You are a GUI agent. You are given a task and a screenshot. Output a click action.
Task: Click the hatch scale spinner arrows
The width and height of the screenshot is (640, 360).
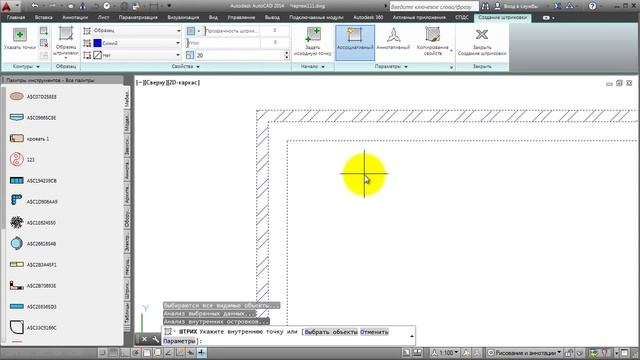287,55
